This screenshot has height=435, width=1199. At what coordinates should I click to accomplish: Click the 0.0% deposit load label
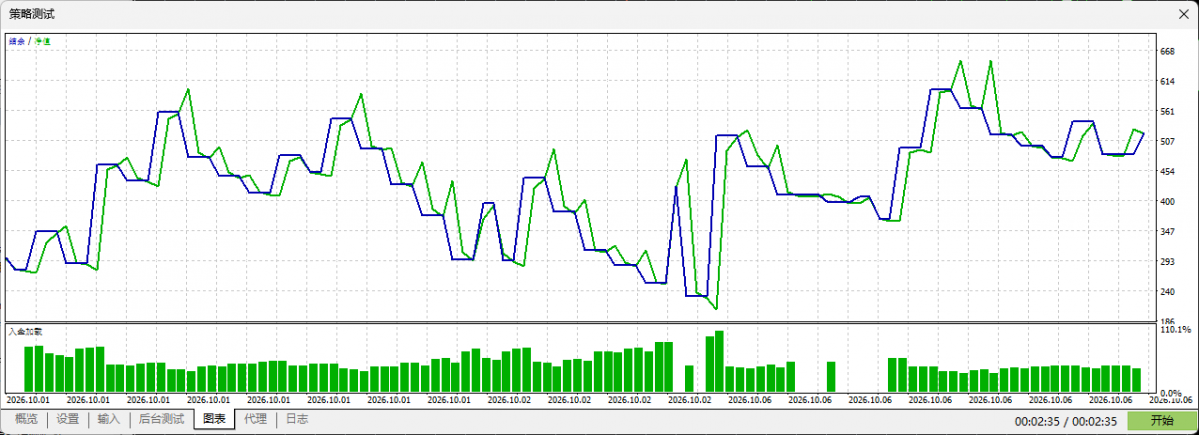pos(1171,392)
